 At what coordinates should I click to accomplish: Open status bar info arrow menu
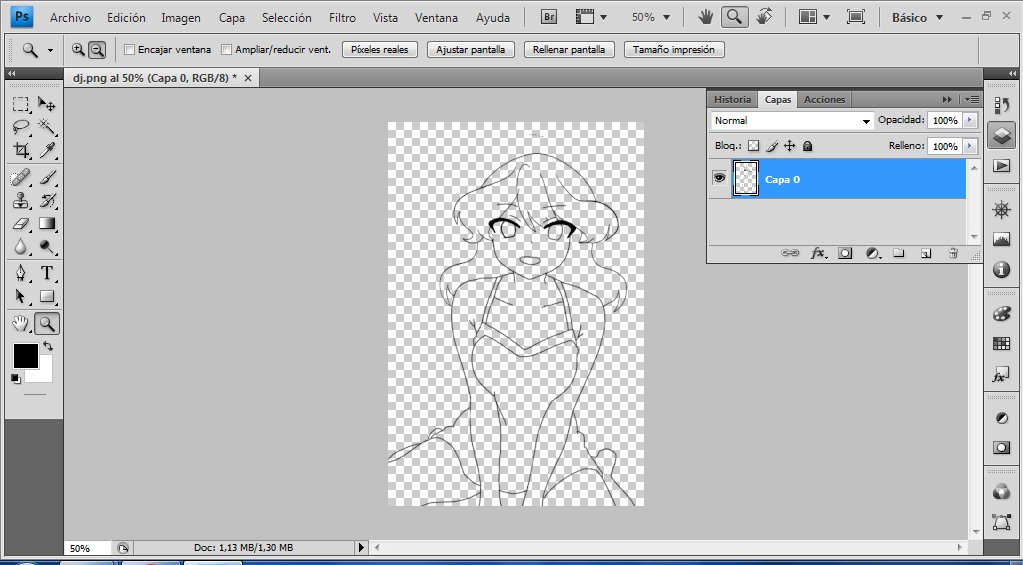coord(361,547)
